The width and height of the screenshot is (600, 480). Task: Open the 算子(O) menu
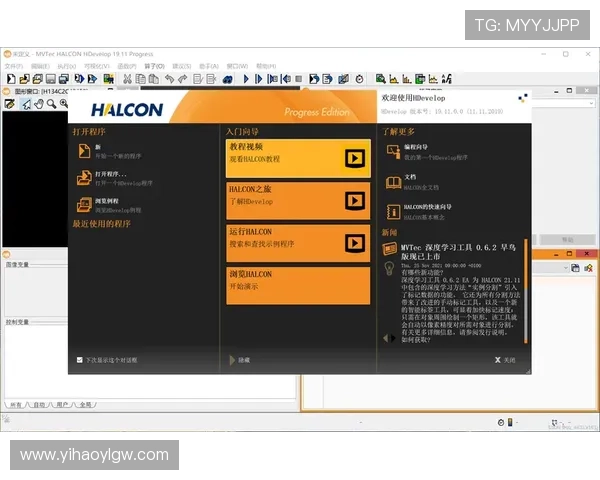pyautogui.click(x=155, y=66)
